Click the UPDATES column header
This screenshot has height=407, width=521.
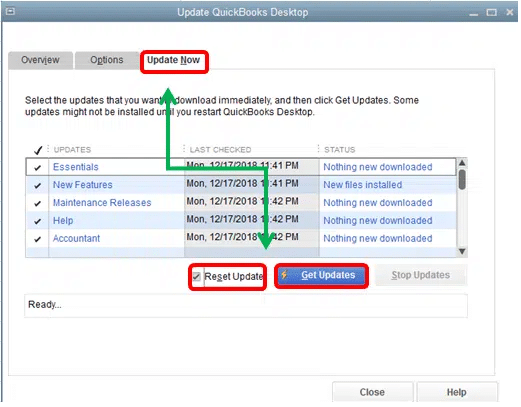coord(72,150)
